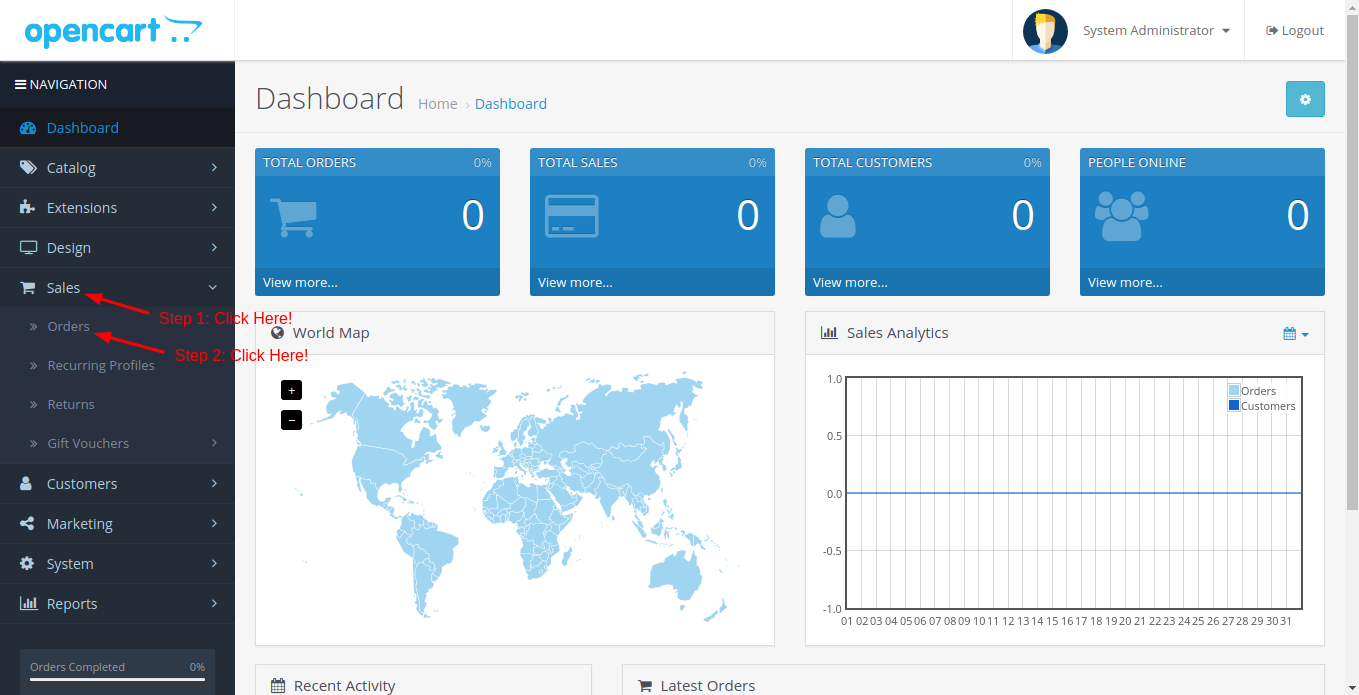Click the Sales Analytics chart icon
The width and height of the screenshot is (1359, 695).
point(829,333)
